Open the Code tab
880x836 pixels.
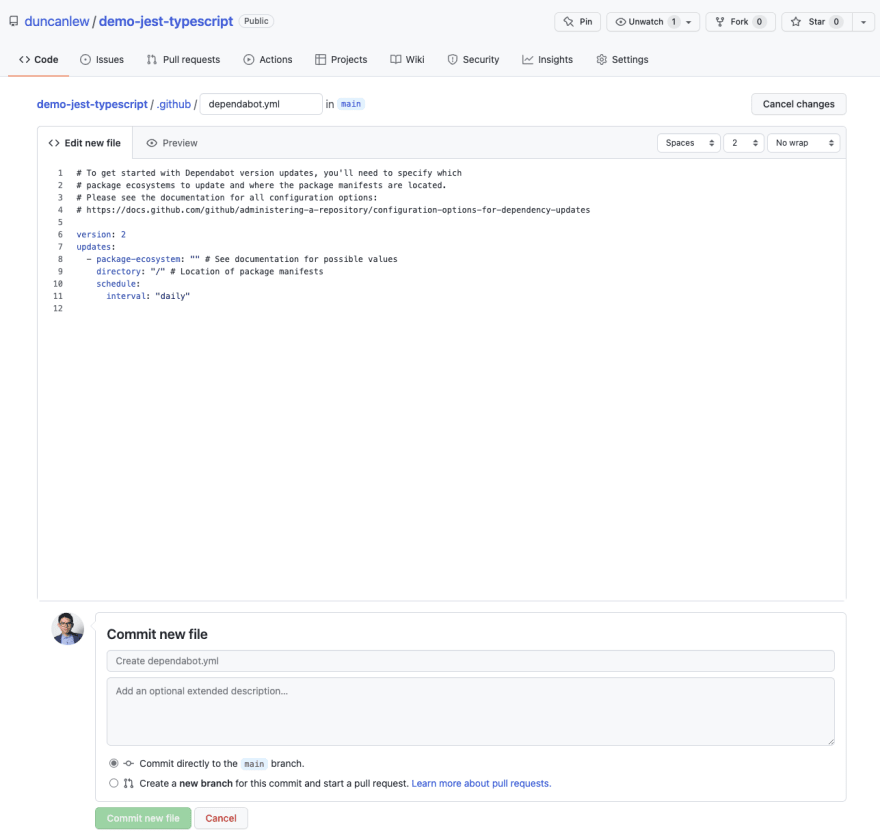(x=38, y=59)
